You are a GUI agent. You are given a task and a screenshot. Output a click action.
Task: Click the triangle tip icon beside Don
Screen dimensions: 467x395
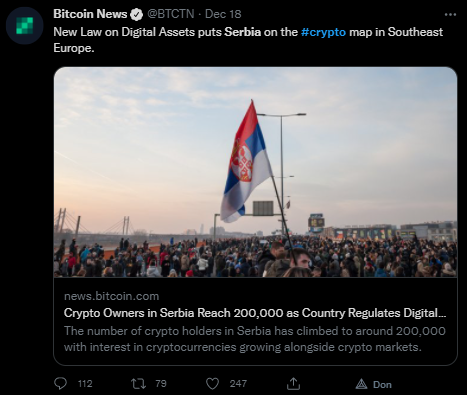pos(361,384)
